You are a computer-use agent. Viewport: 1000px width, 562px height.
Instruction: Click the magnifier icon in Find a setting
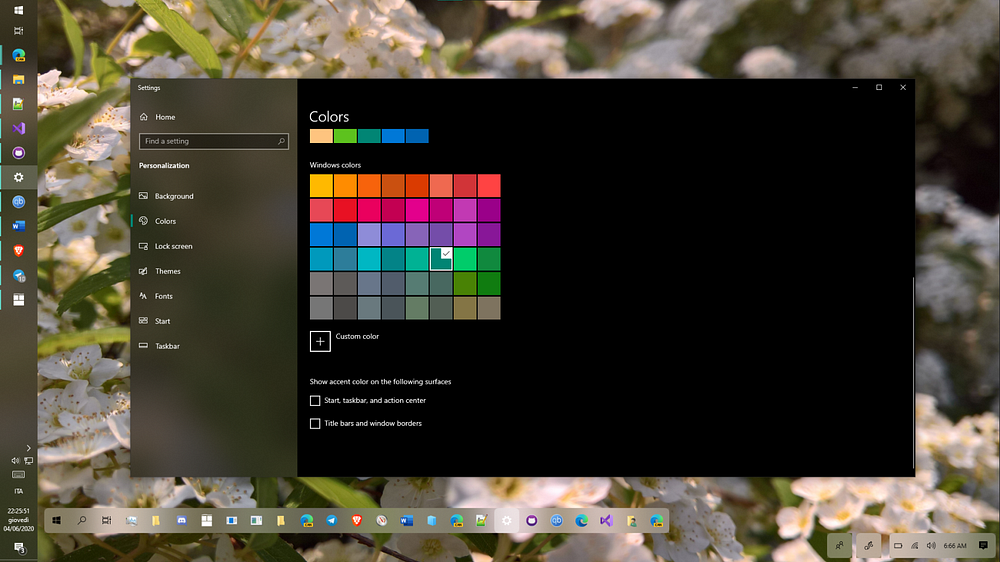(281, 141)
